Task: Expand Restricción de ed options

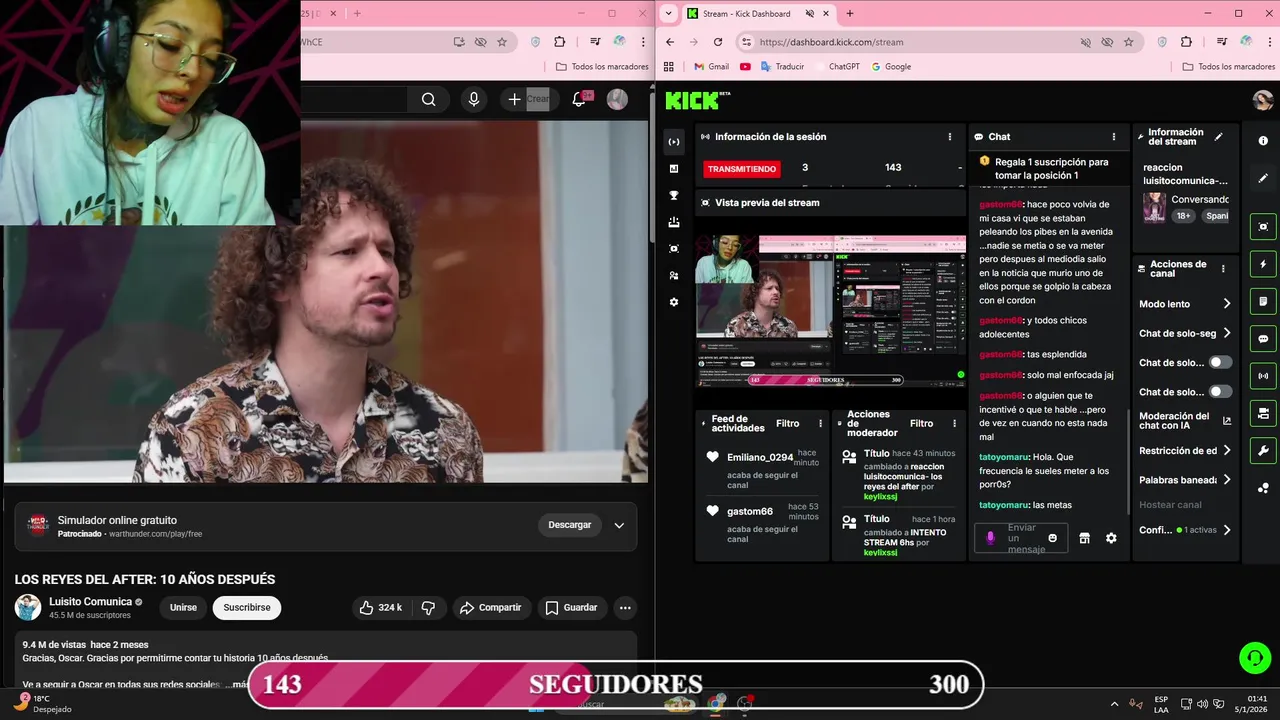Action: coord(1227,450)
